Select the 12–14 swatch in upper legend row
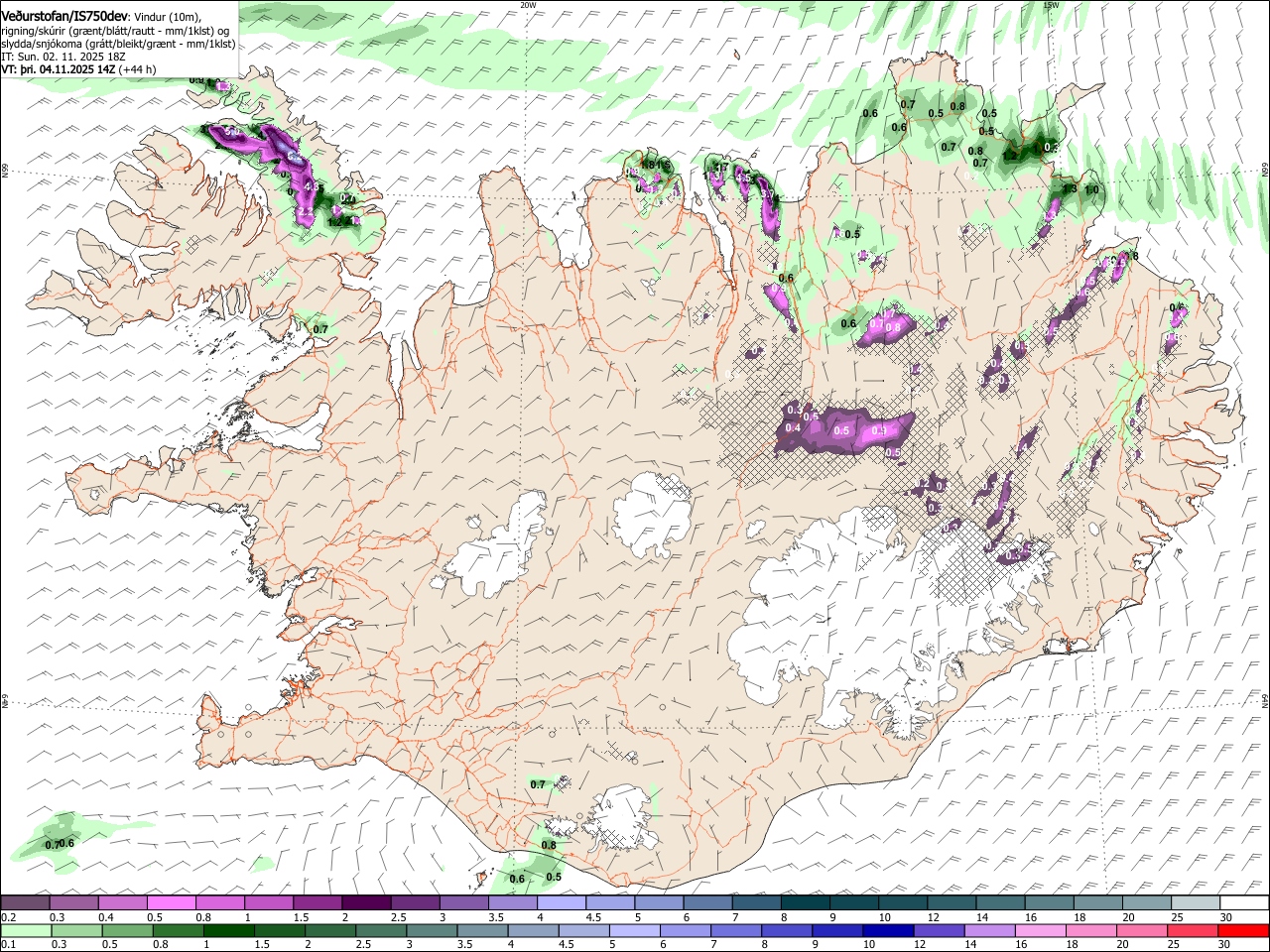This screenshot has width=1270, height=952. coord(952,903)
